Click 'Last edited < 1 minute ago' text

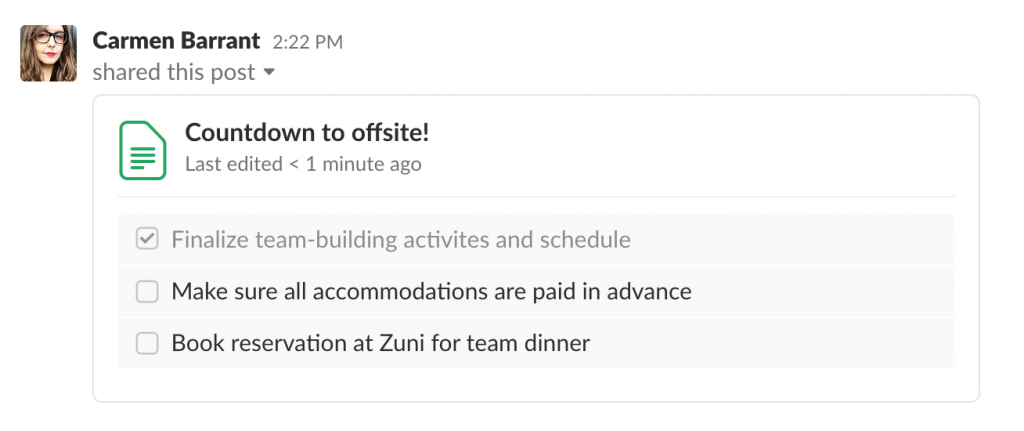coord(303,164)
